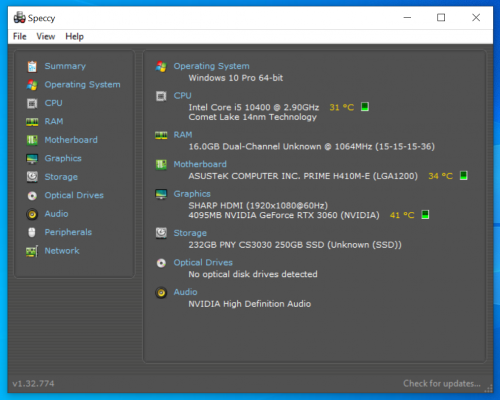
Task: Click the NVIDIA High Definition Audio text
Action: pyautogui.click(x=250, y=304)
